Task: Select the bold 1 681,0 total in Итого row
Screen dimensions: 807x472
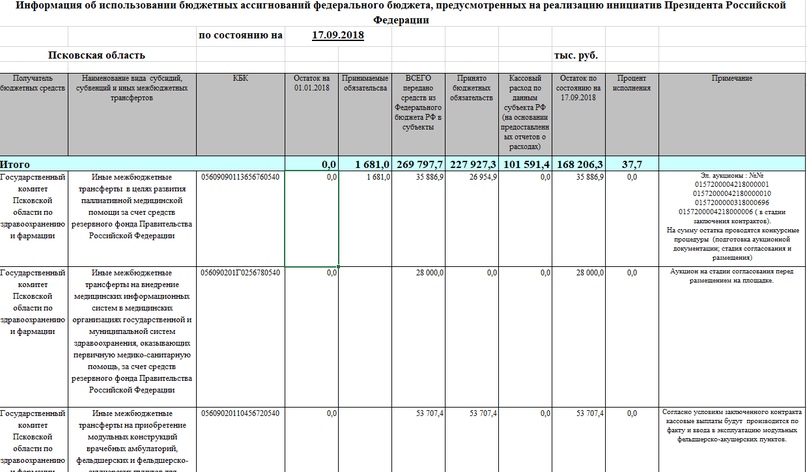Action: point(365,164)
